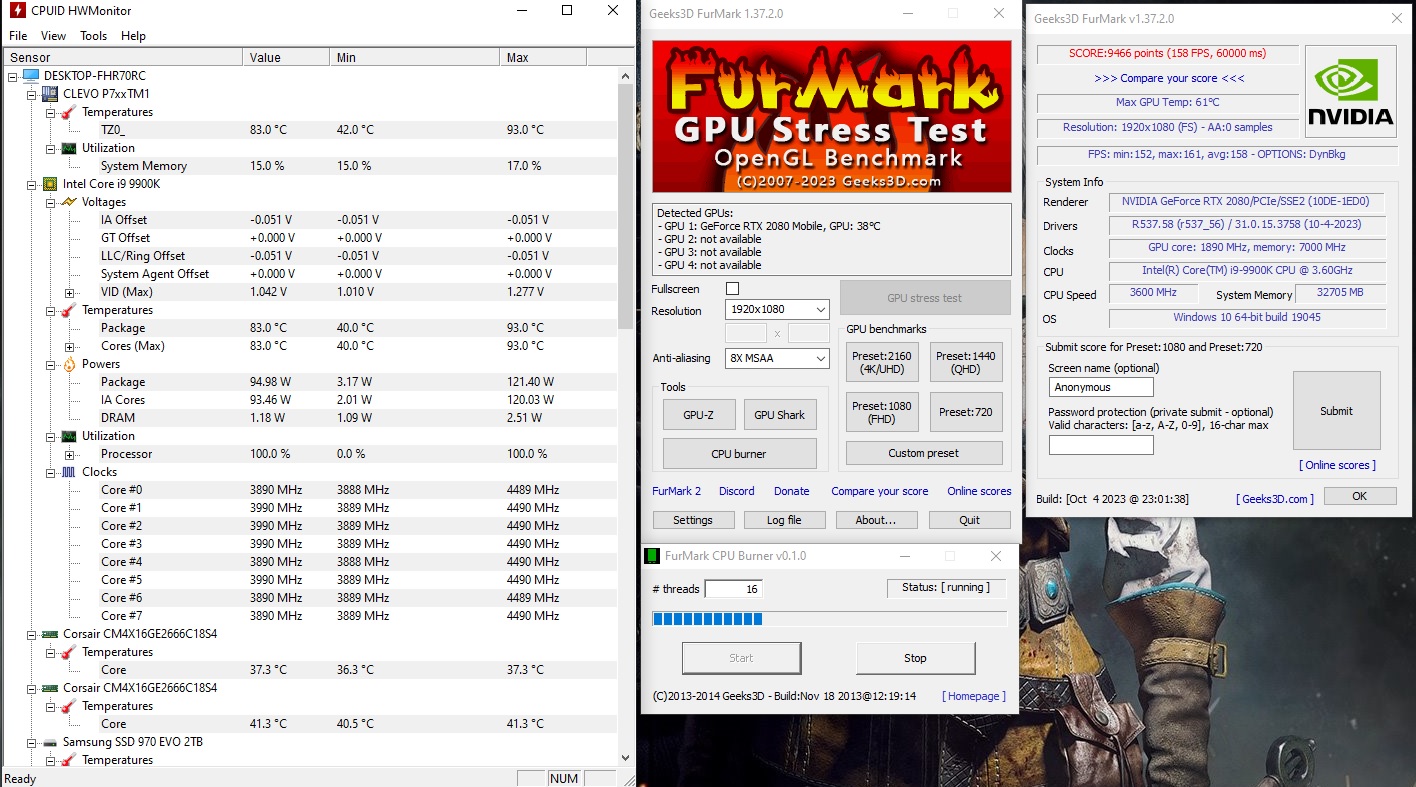Viewport: 1416px width, 787px height.
Task: Click the CPU burner button
Action: (739, 454)
